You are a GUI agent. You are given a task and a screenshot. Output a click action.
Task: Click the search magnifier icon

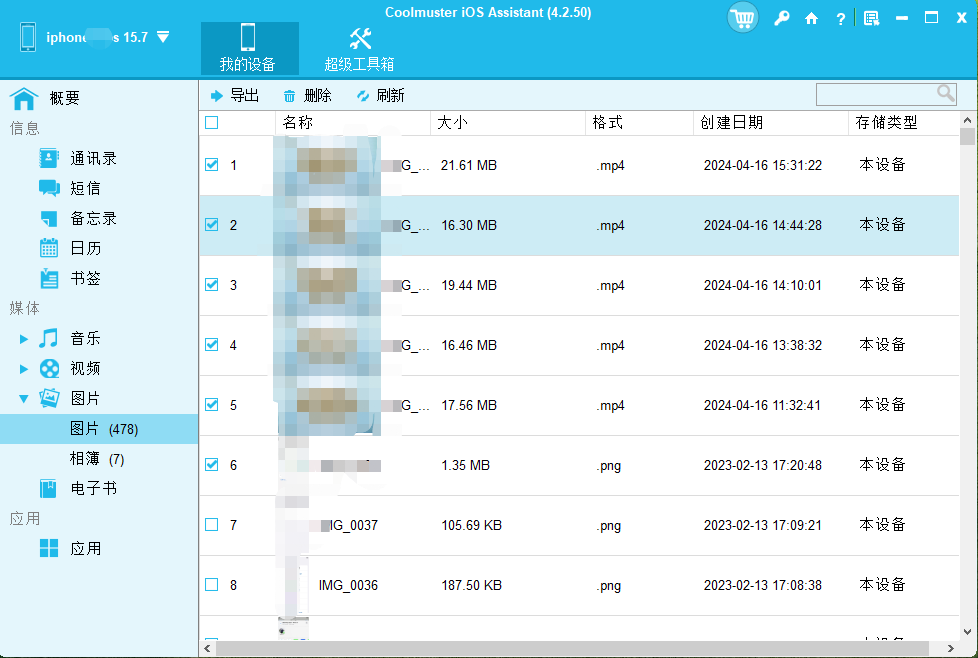(x=946, y=94)
